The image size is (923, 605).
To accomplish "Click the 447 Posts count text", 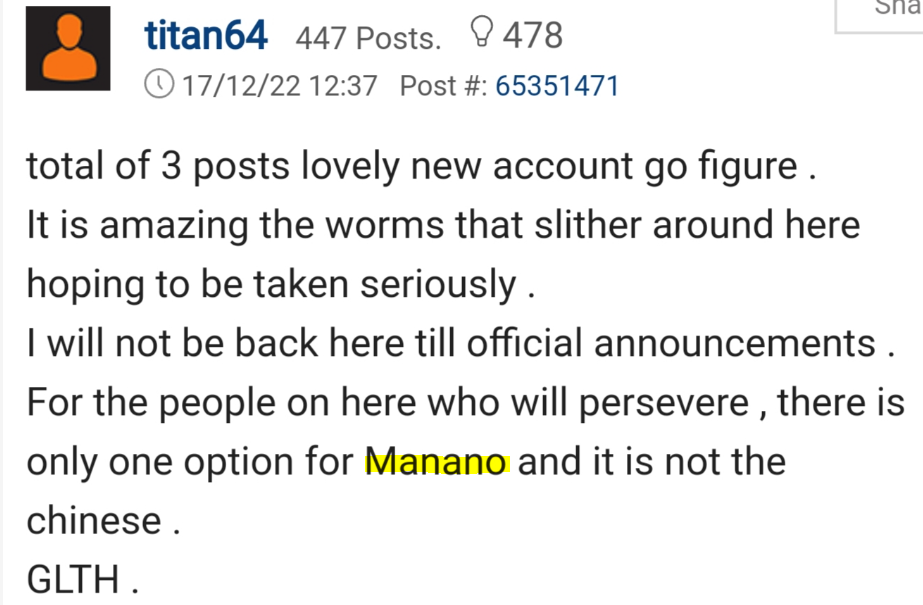I will [367, 39].
